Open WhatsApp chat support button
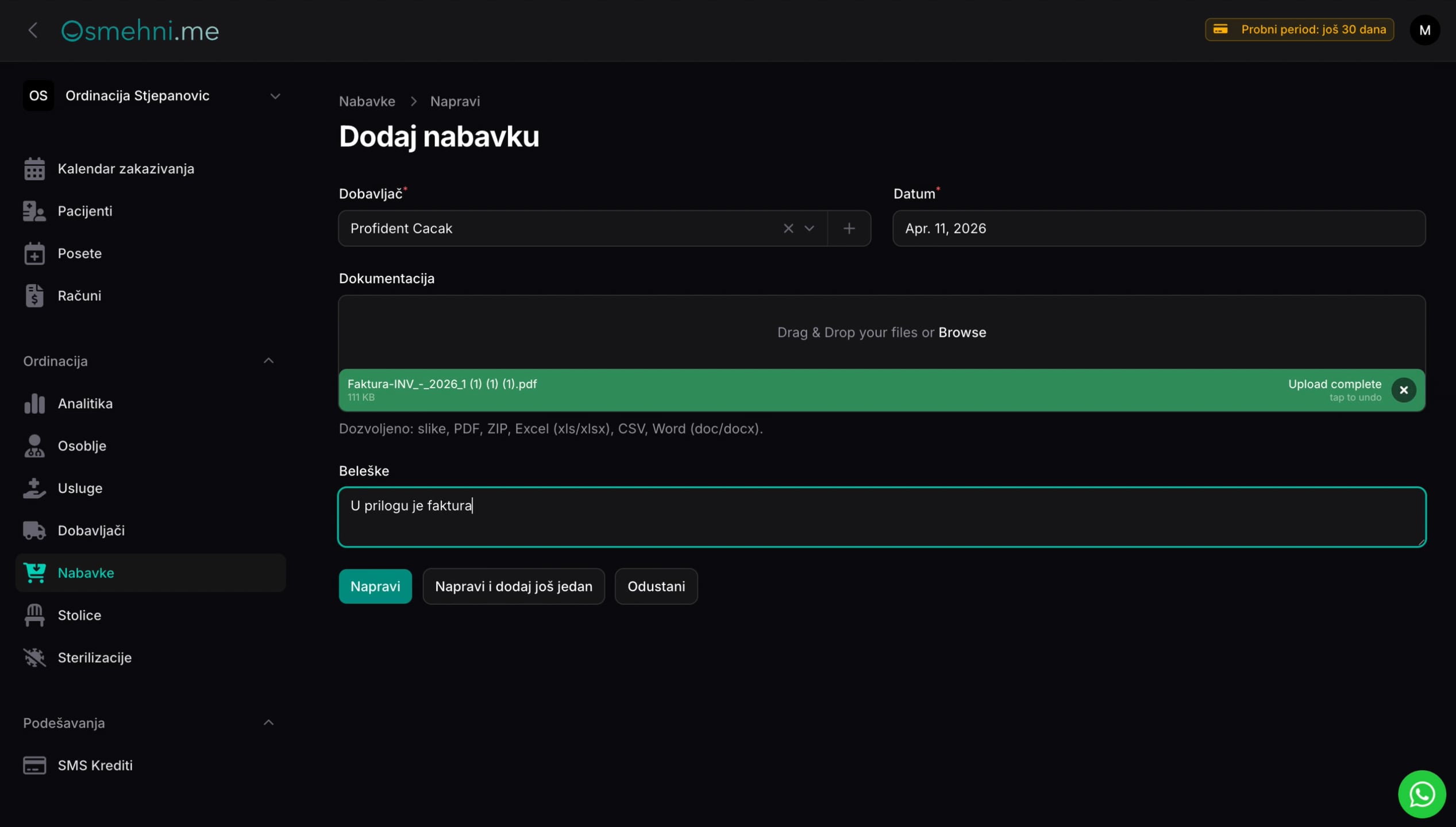Image resolution: width=1456 pixels, height=827 pixels. [x=1421, y=794]
